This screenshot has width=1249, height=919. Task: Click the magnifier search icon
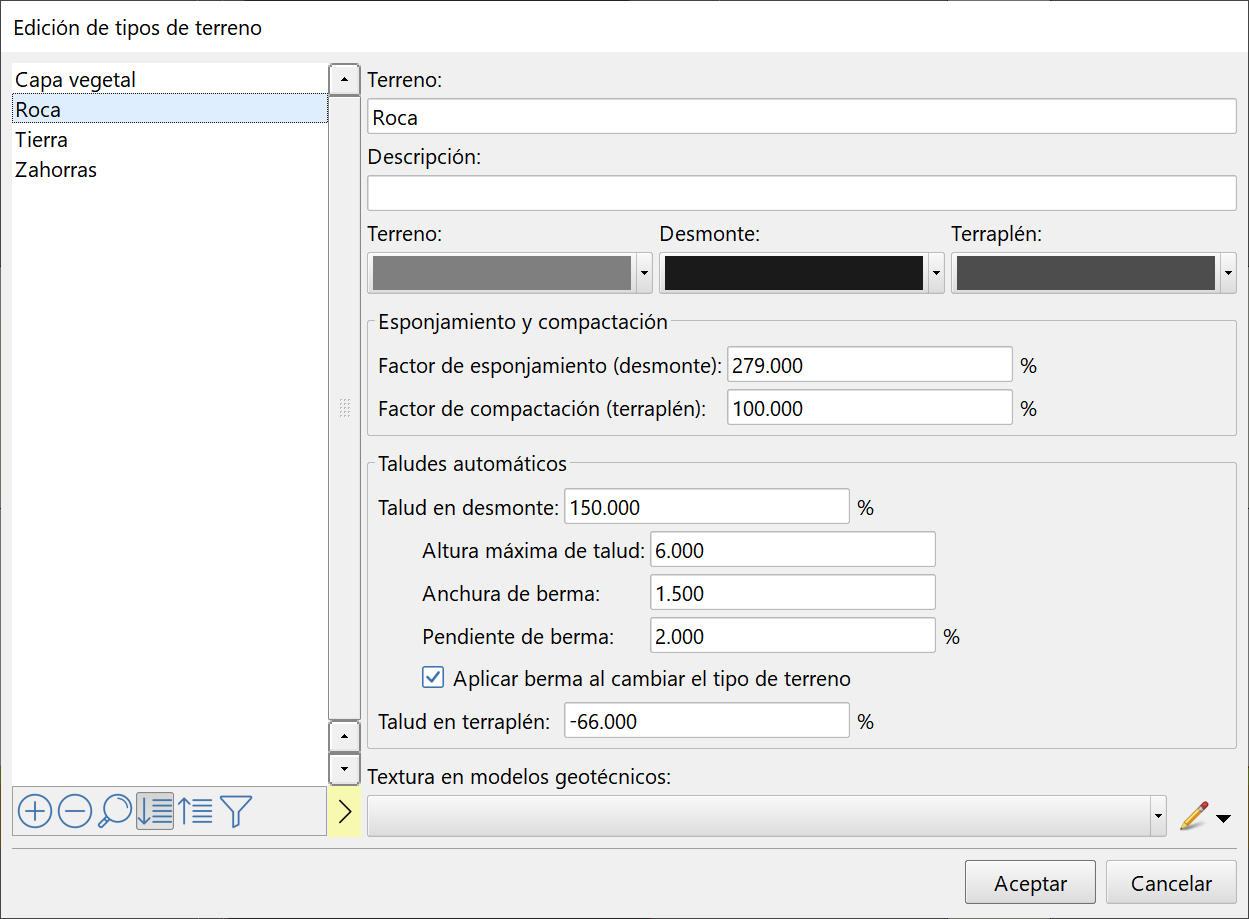116,811
